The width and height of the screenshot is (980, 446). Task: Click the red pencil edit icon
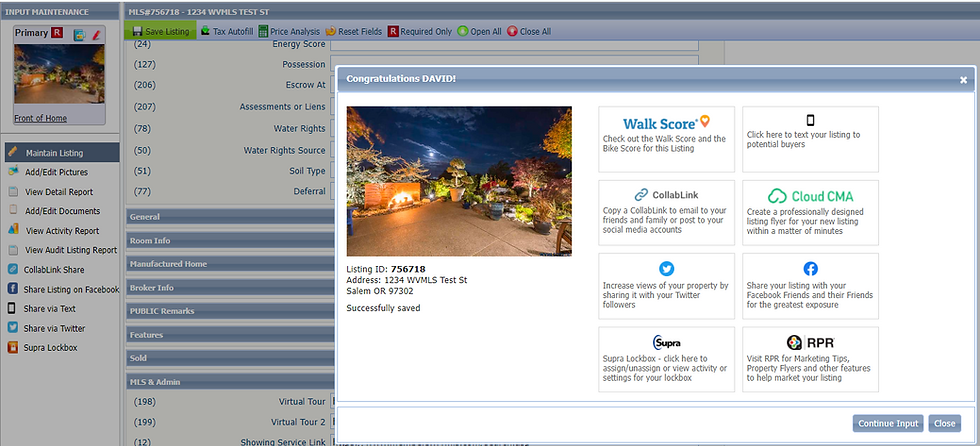click(x=96, y=35)
